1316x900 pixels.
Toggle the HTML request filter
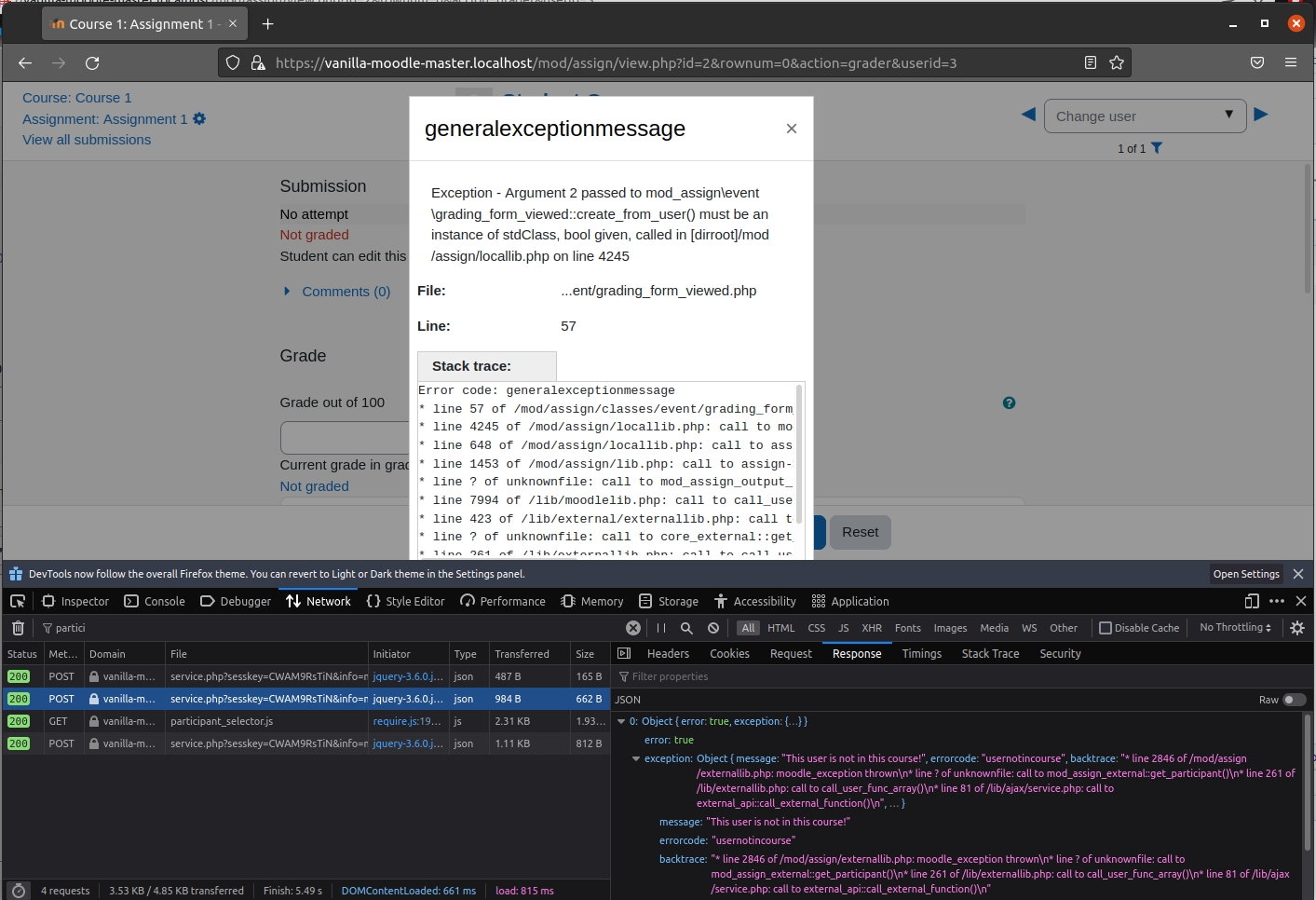(x=781, y=628)
